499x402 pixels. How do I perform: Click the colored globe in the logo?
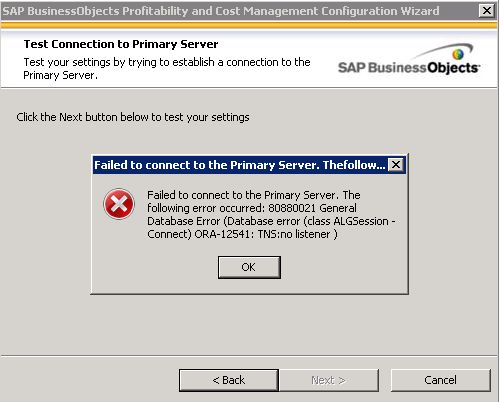(458, 54)
